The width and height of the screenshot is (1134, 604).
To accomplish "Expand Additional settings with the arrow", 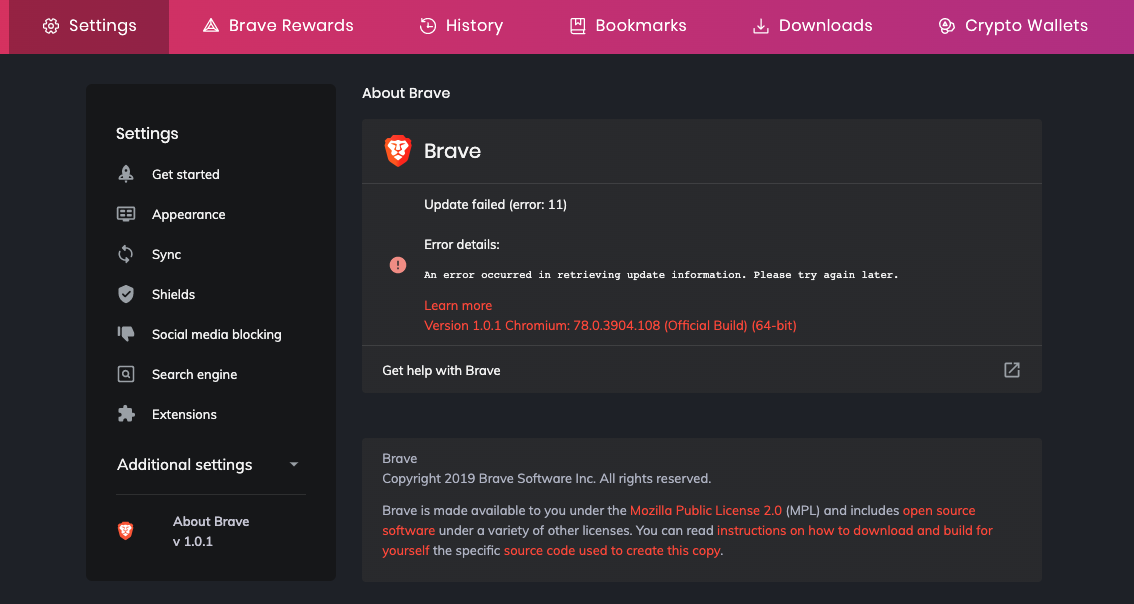I will [x=293, y=465].
